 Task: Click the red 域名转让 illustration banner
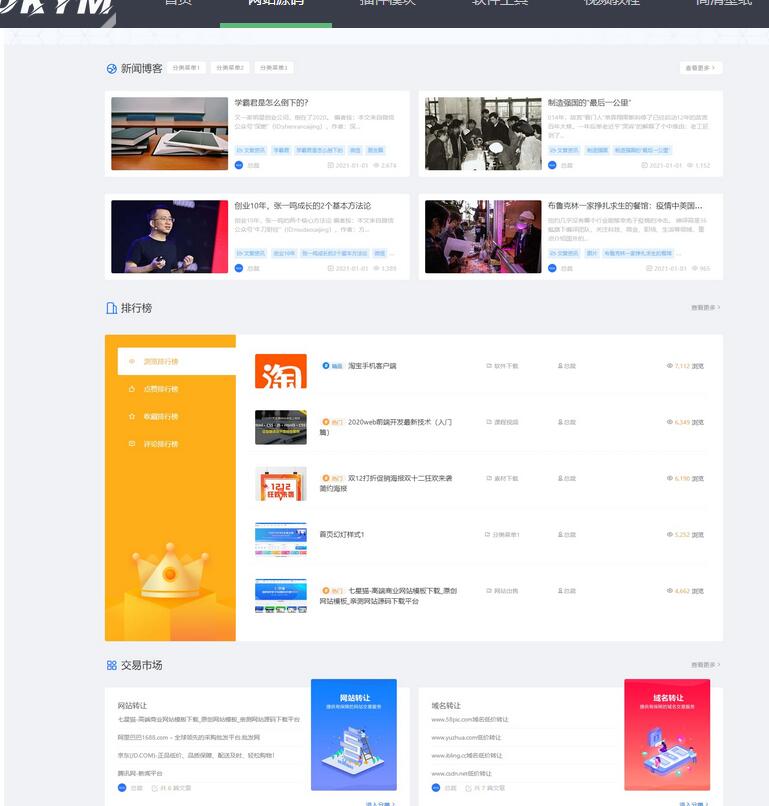pos(667,735)
